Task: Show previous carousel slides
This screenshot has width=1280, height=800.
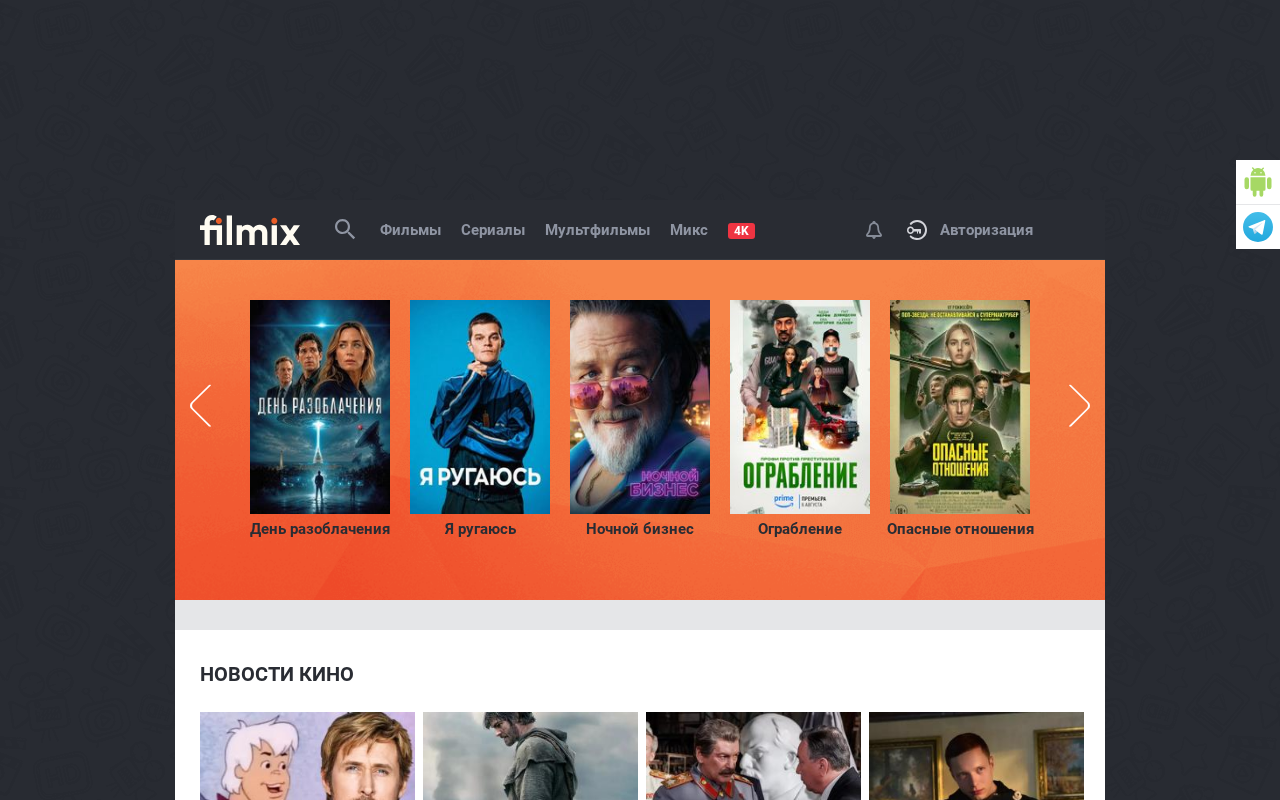Action: click(200, 406)
